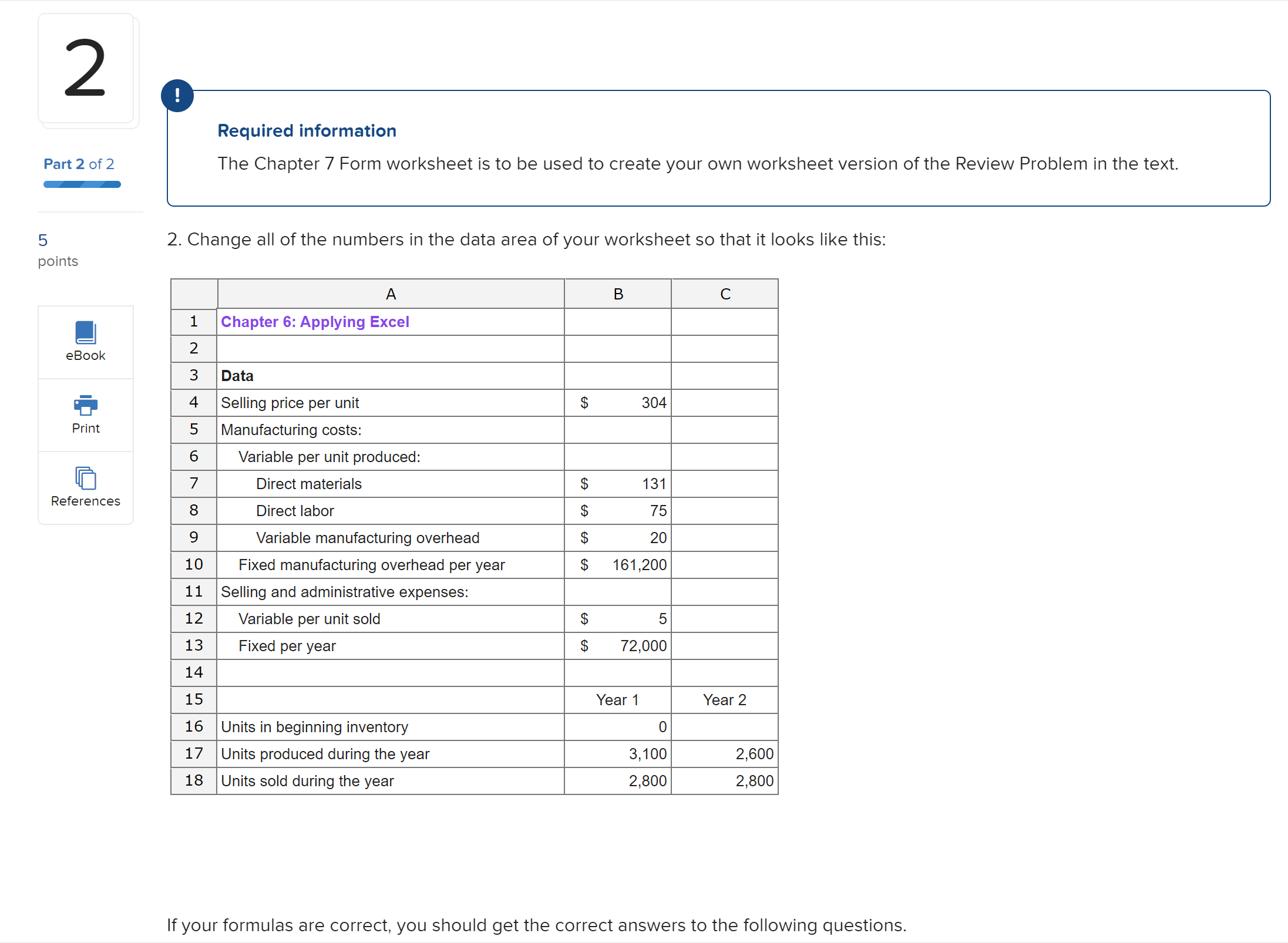This screenshot has height=943, width=1288.
Task: Select column C header in table
Action: tap(725, 294)
